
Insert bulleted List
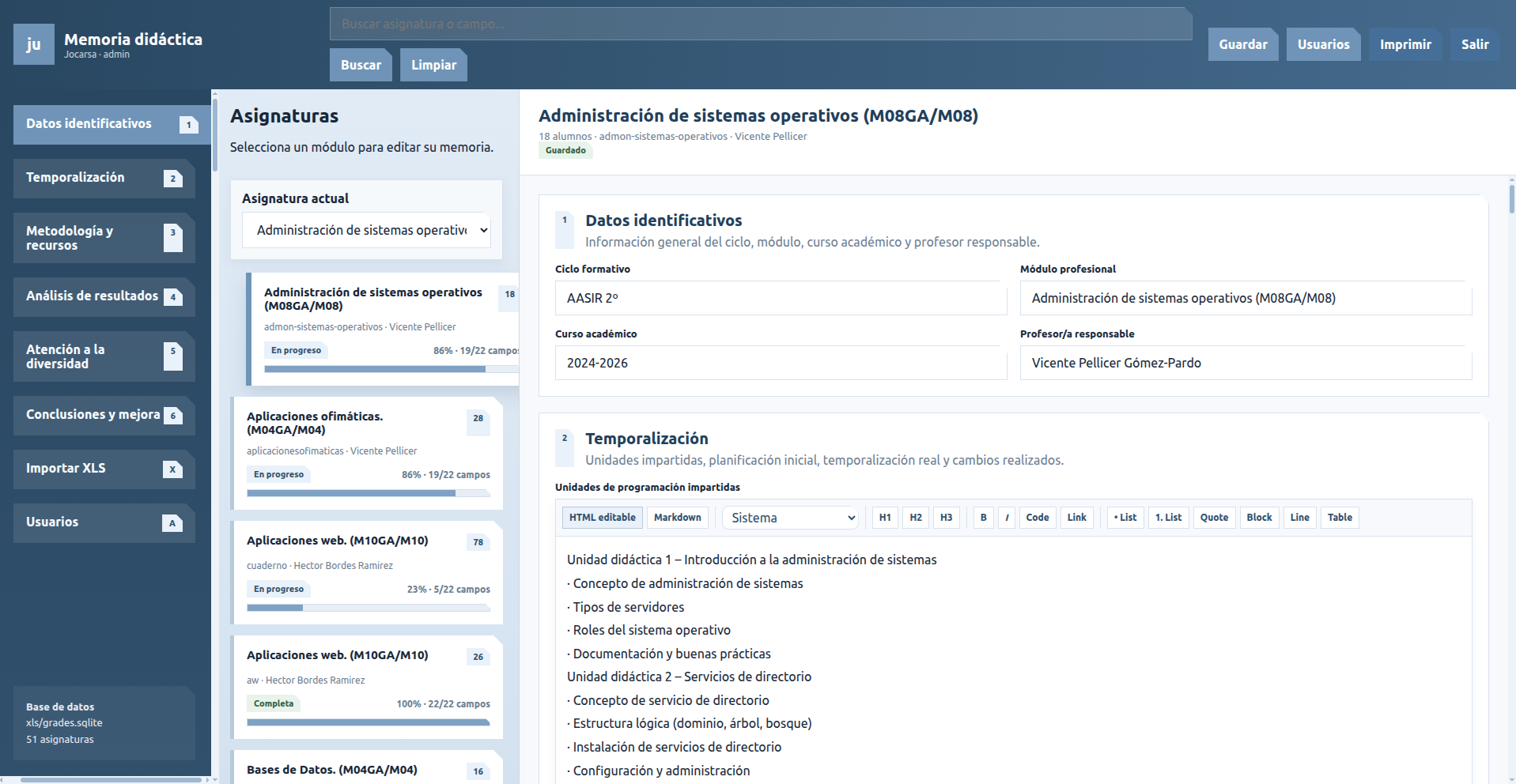pyautogui.click(x=1125, y=518)
